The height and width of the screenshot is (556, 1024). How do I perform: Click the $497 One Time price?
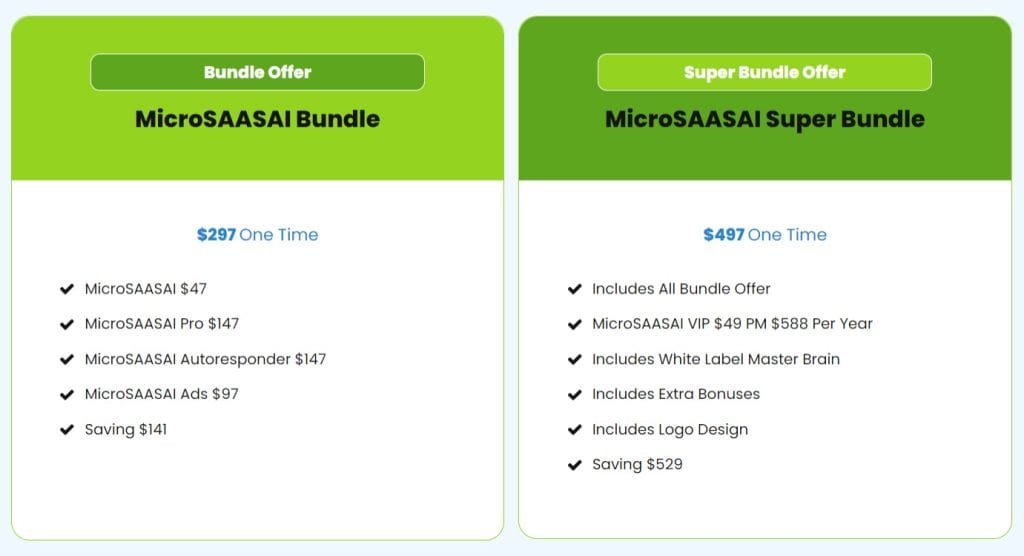click(765, 235)
